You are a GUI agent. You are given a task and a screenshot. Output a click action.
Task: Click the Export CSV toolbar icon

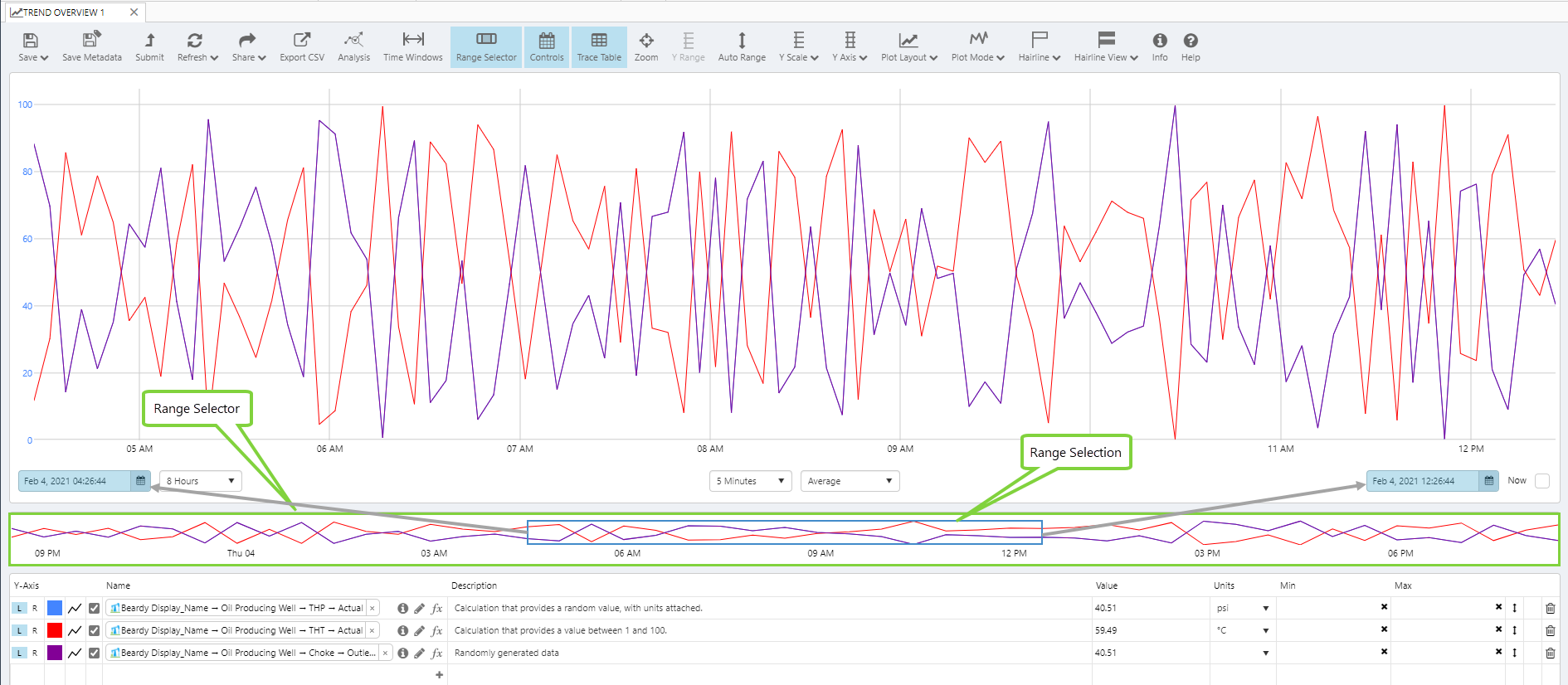tap(301, 46)
